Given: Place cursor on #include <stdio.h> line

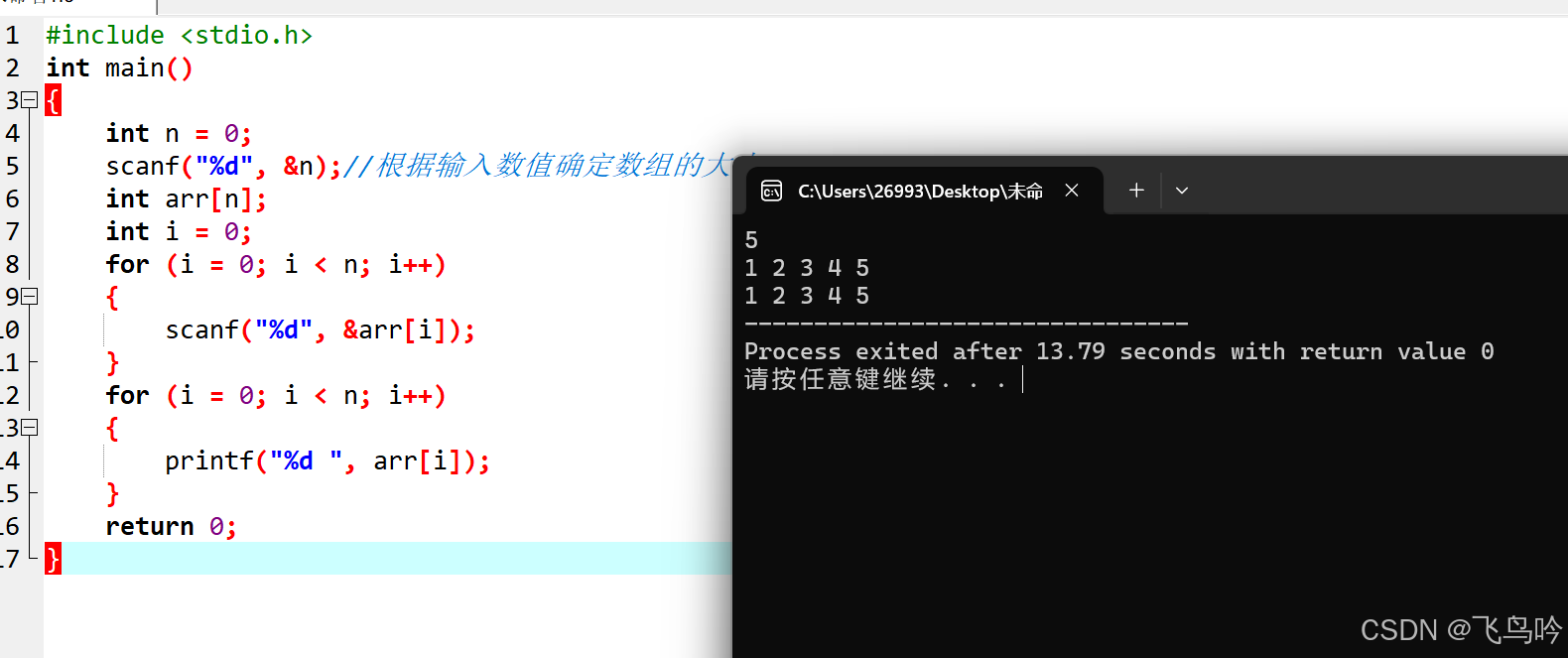Looking at the screenshot, I should tap(180, 36).
